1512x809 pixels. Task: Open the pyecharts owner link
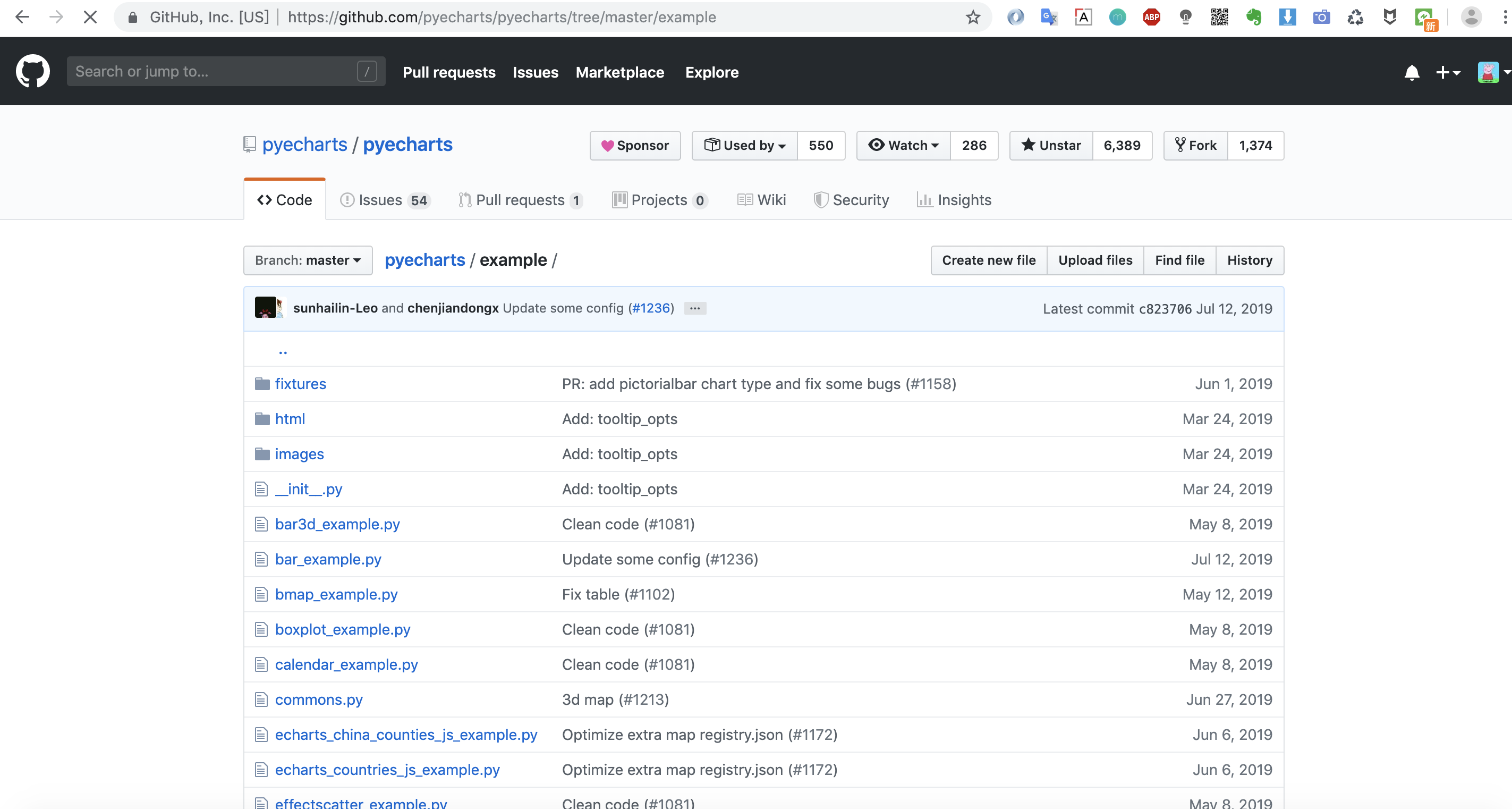[304, 145]
